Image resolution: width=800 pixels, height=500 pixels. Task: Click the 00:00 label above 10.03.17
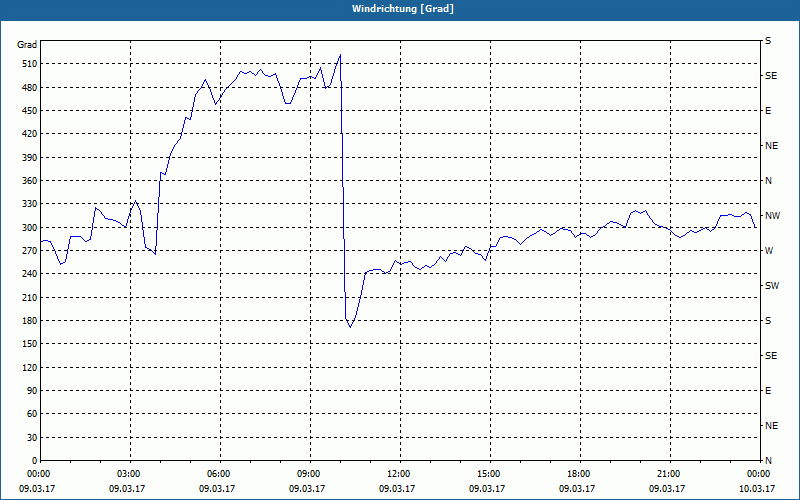[759, 474]
